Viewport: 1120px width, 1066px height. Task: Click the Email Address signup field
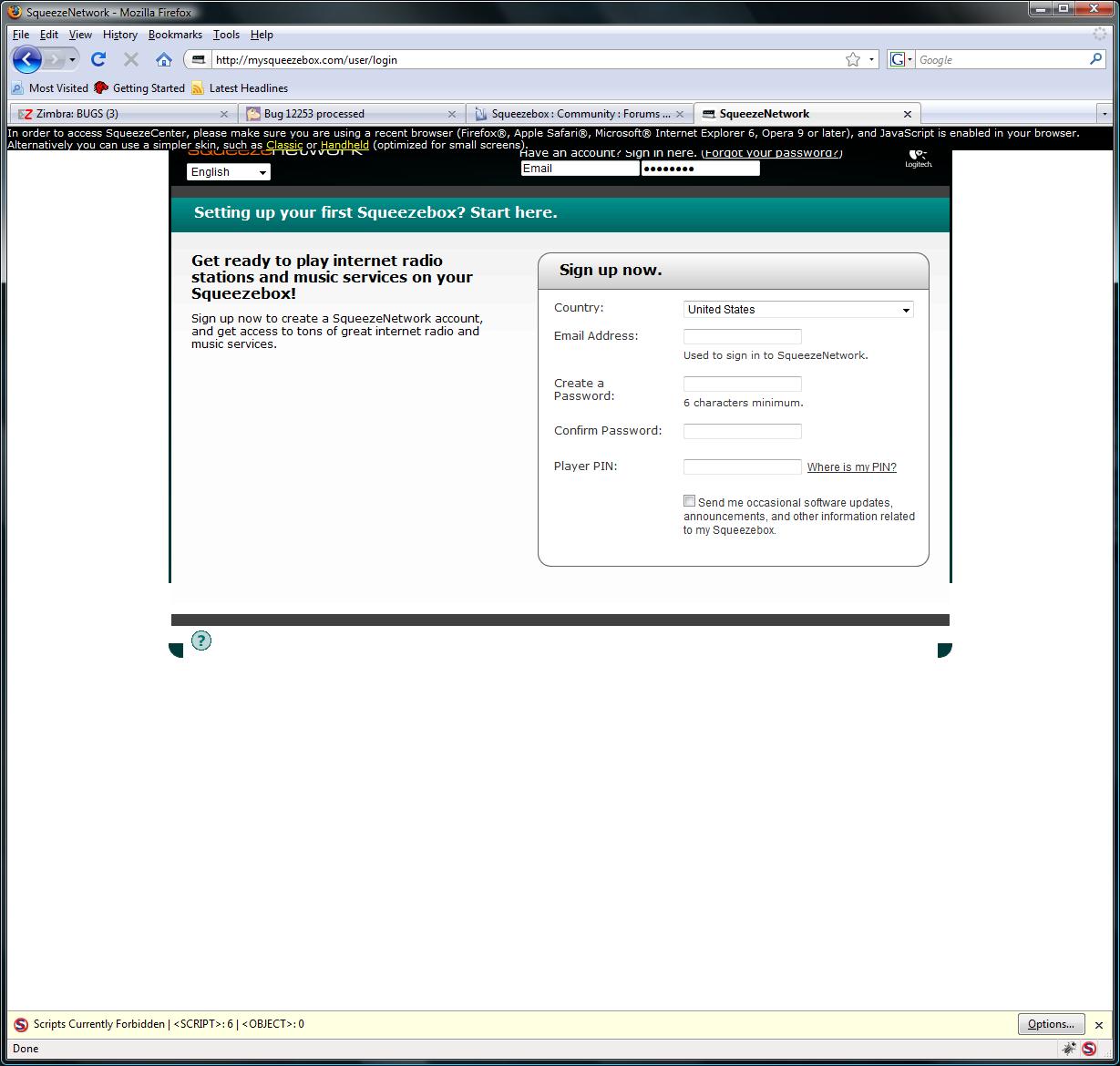(x=743, y=337)
